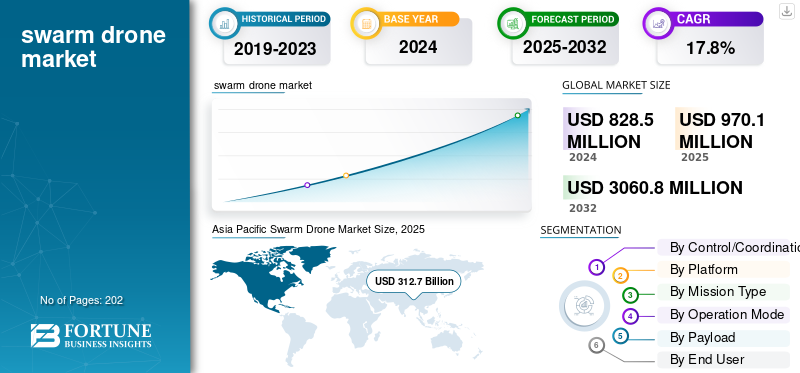Click the 2025-2032 forecast period value
Image resolution: width=800 pixels, height=373 pixels.
564,47
